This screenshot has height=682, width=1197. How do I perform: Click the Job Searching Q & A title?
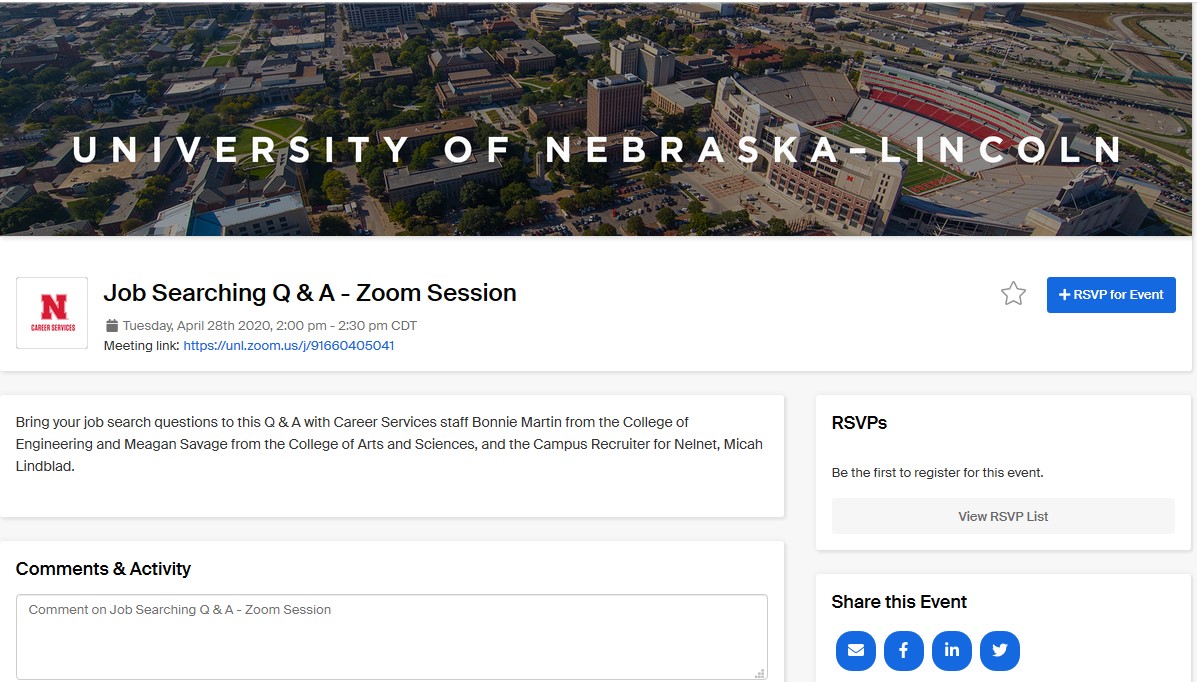click(x=310, y=293)
